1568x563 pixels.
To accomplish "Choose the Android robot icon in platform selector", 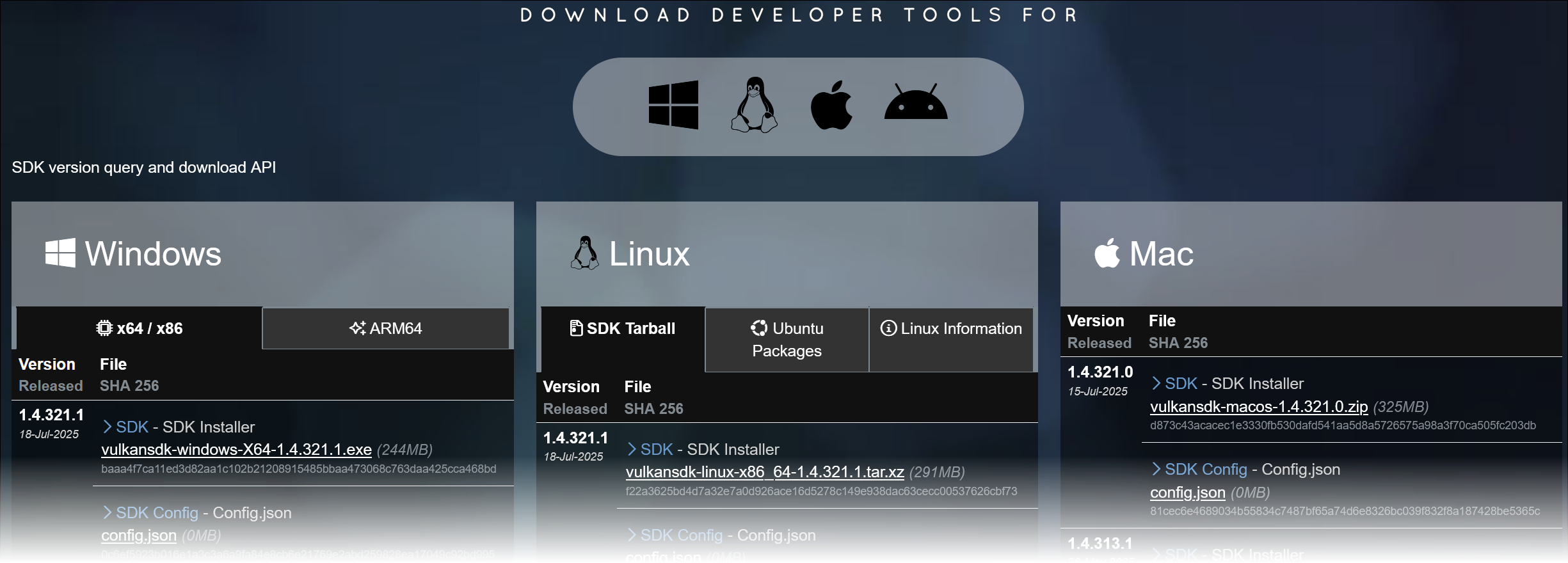I will point(915,102).
